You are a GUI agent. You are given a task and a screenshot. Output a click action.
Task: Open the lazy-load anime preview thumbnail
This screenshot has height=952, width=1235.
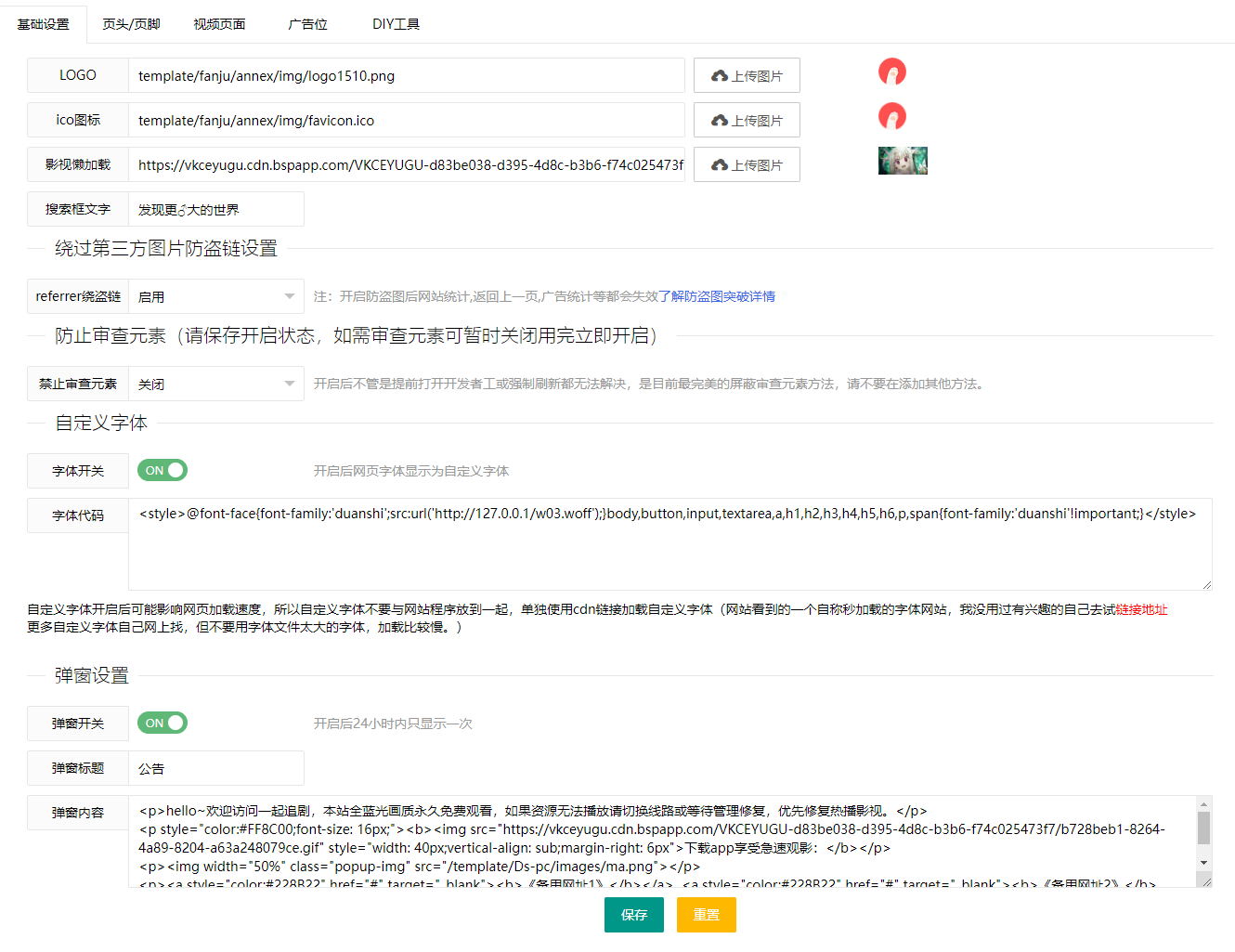(x=903, y=161)
